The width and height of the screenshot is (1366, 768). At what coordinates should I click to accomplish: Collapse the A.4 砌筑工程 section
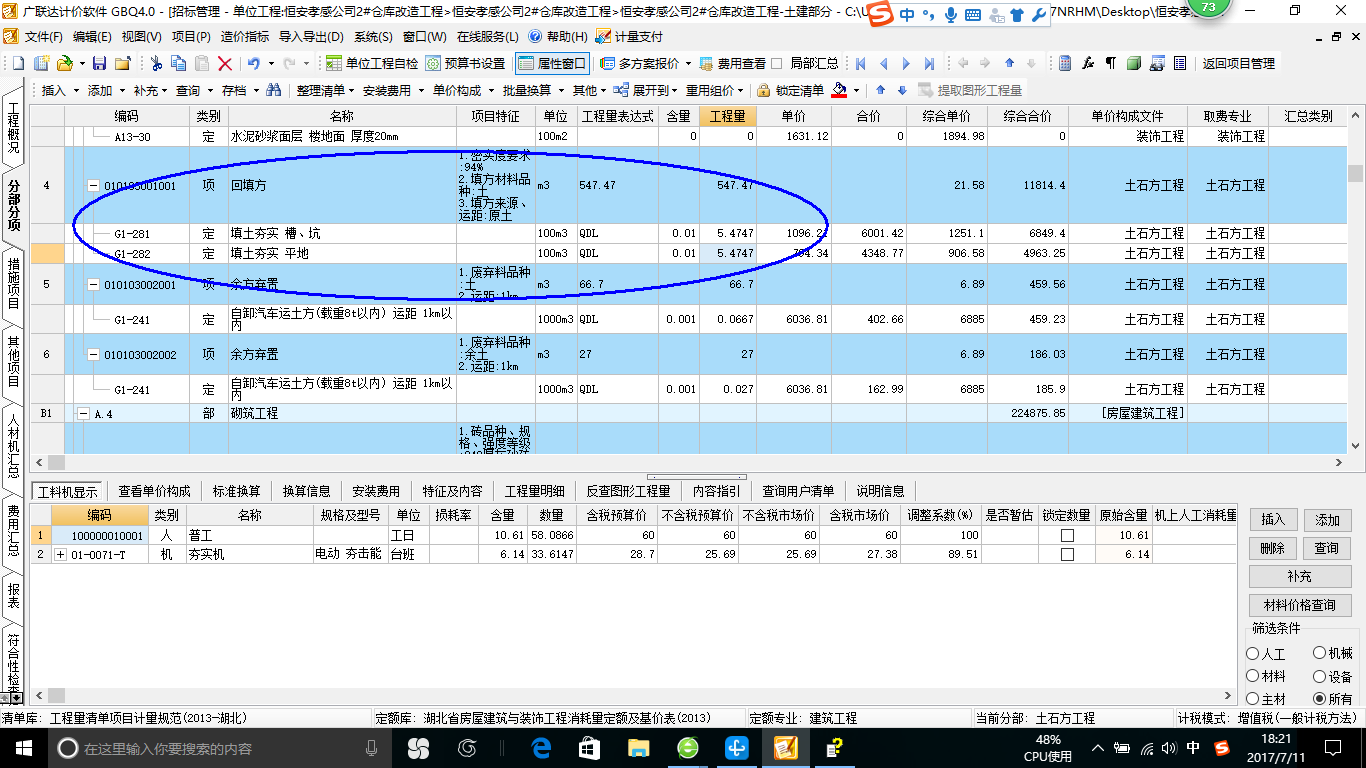(x=84, y=413)
